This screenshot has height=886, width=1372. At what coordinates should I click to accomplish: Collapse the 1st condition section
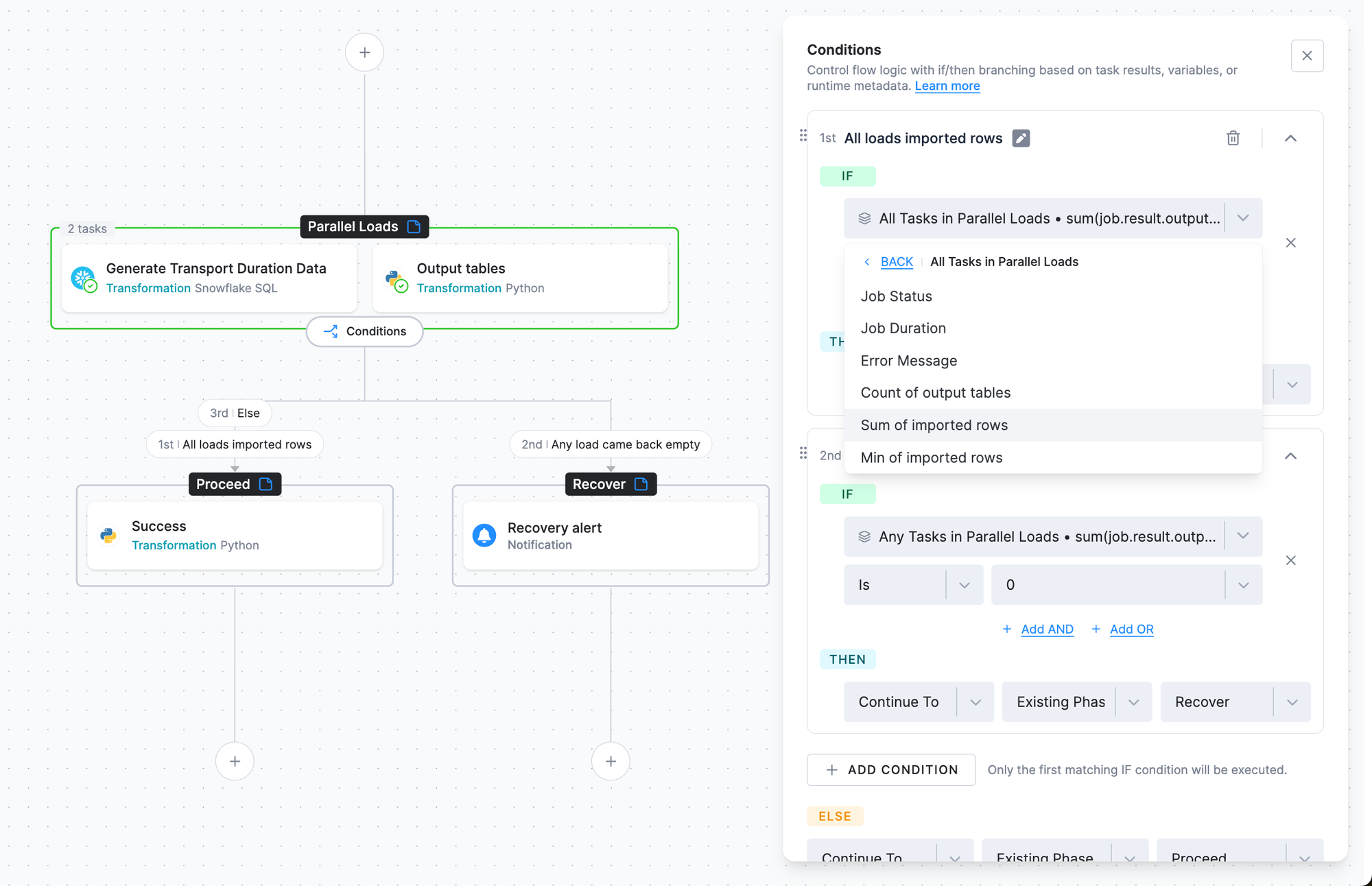coord(1290,139)
